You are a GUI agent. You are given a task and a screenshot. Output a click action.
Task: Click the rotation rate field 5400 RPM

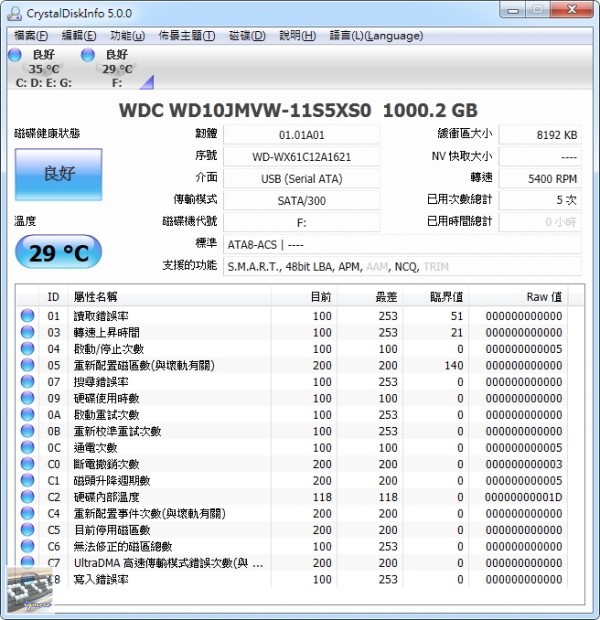540,179
